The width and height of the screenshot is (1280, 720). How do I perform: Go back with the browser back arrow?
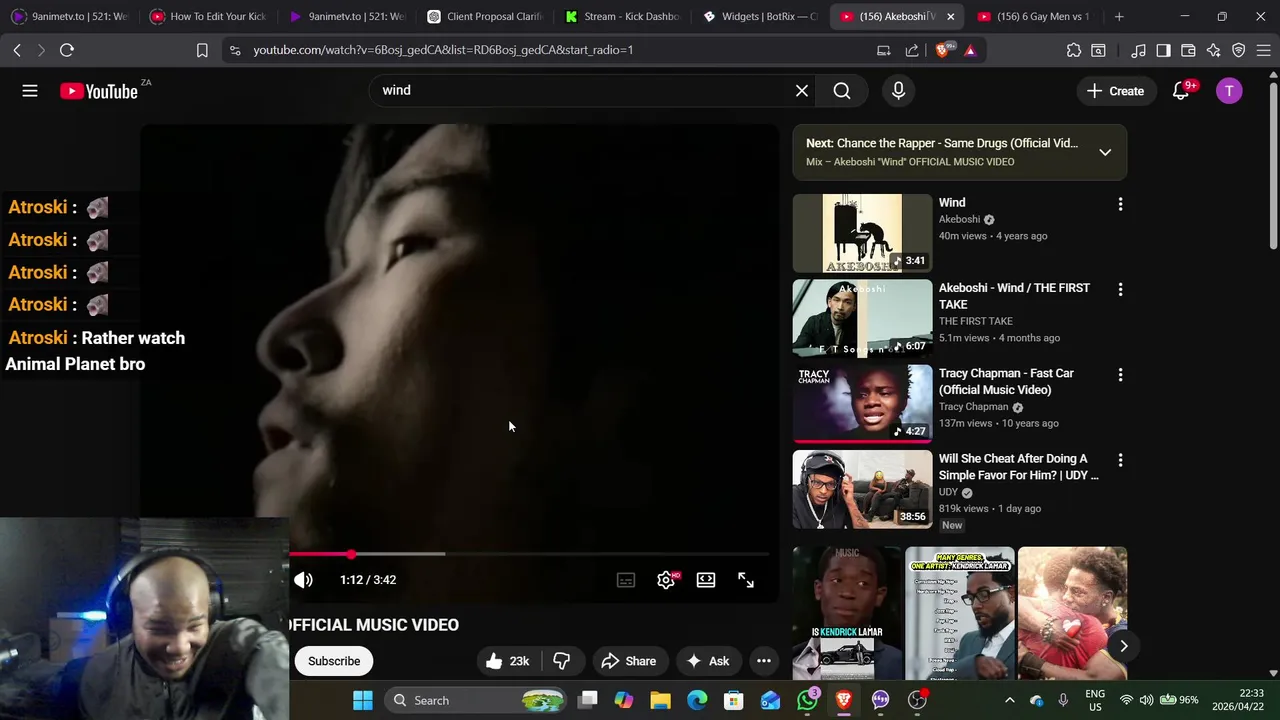tap(17, 50)
